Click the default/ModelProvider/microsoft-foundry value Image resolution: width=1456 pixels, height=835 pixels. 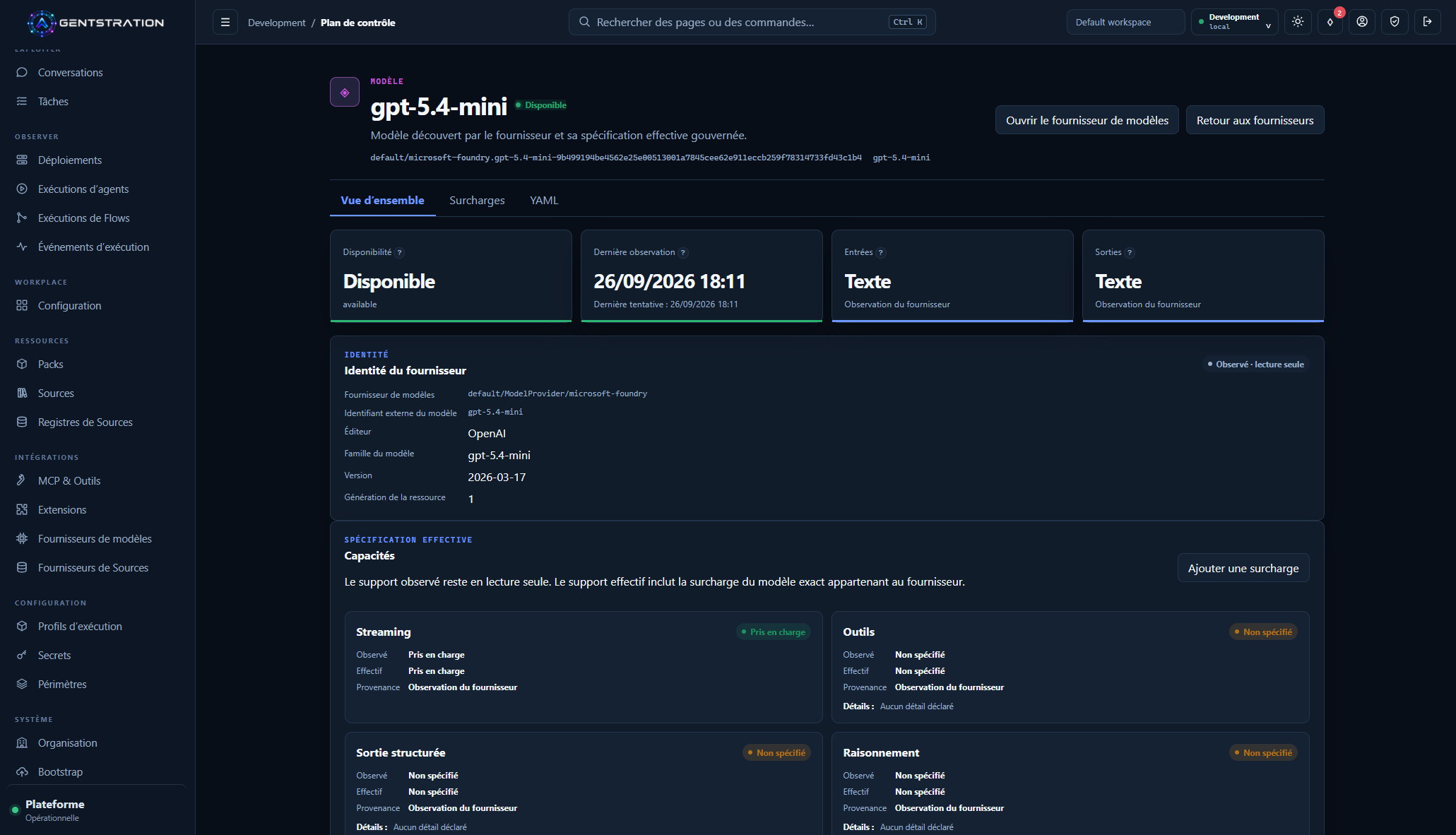tap(557, 393)
